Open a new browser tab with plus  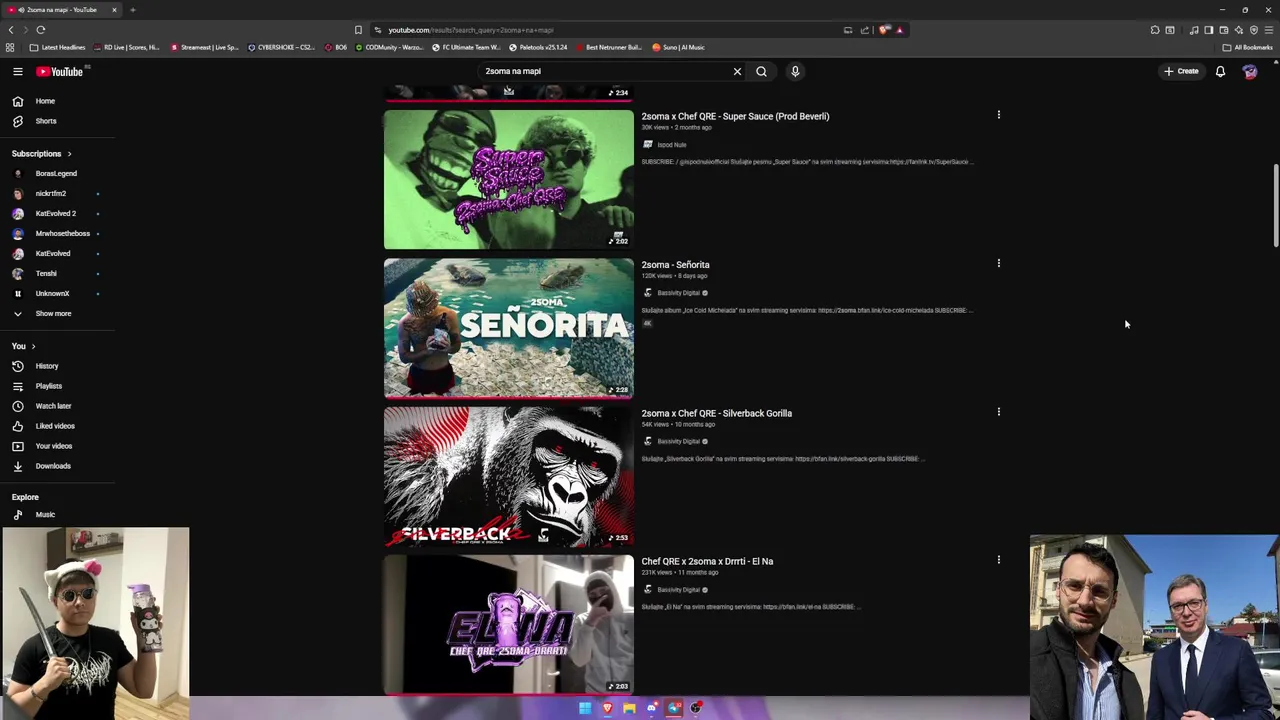pos(132,10)
